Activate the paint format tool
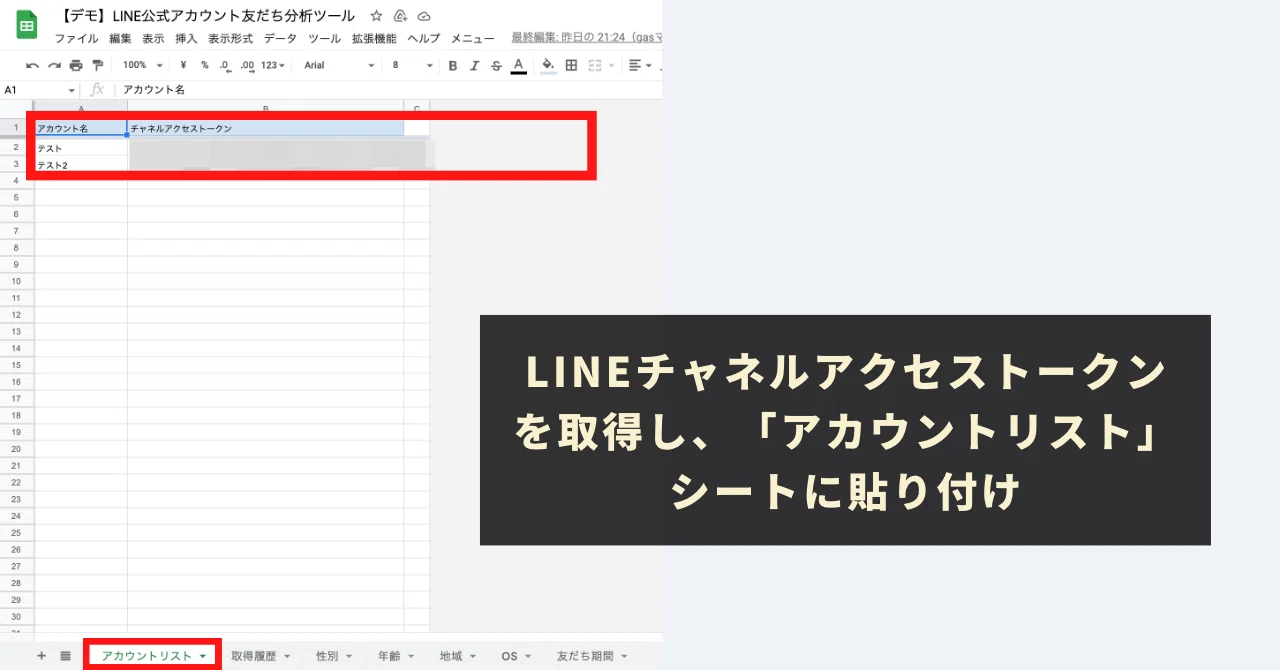This screenshot has width=1280, height=670. point(98,65)
